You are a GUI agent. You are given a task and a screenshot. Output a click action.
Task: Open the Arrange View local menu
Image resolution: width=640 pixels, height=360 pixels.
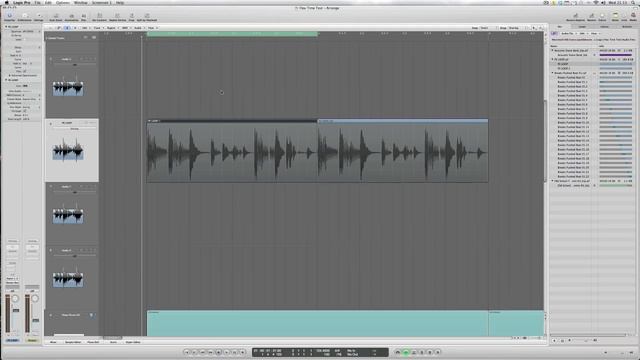pyautogui.click(x=151, y=28)
